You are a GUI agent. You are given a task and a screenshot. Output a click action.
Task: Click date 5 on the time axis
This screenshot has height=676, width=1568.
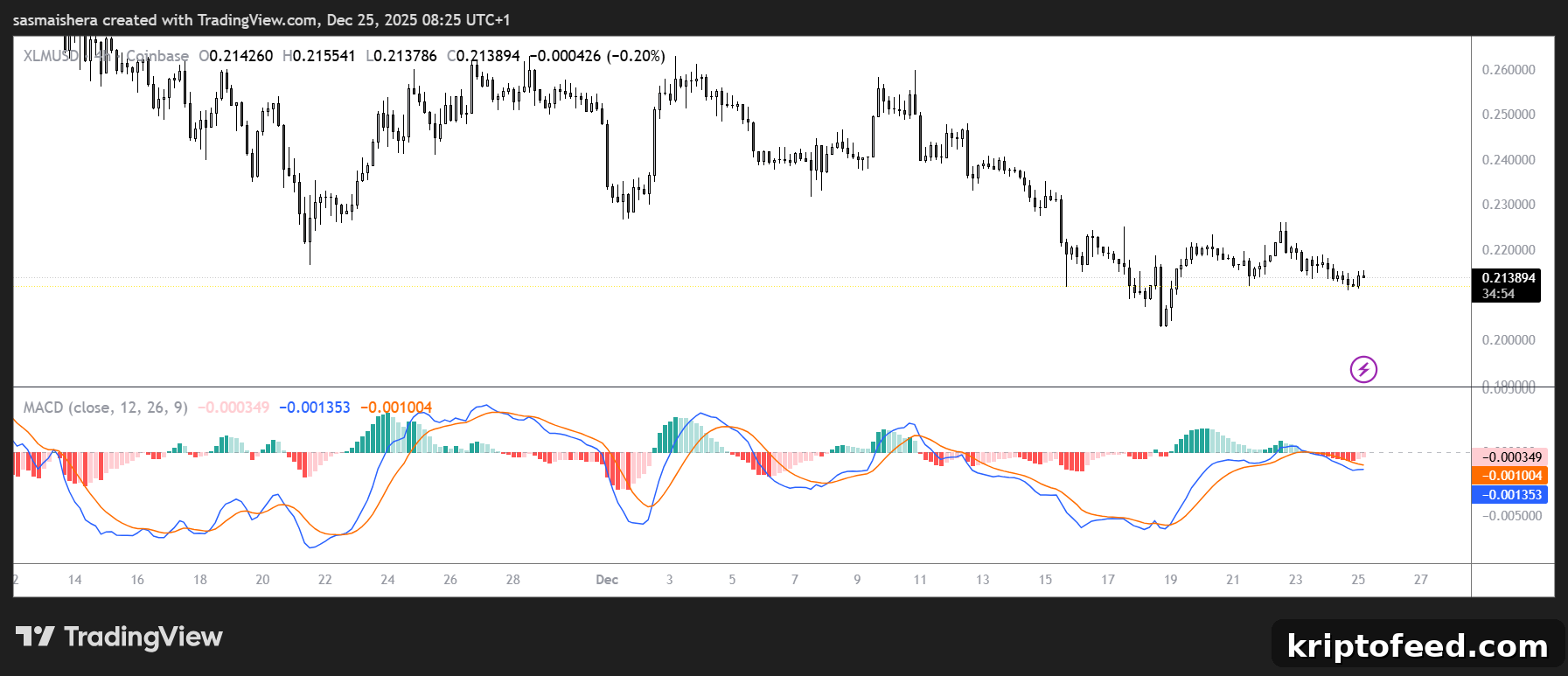pyautogui.click(x=732, y=580)
